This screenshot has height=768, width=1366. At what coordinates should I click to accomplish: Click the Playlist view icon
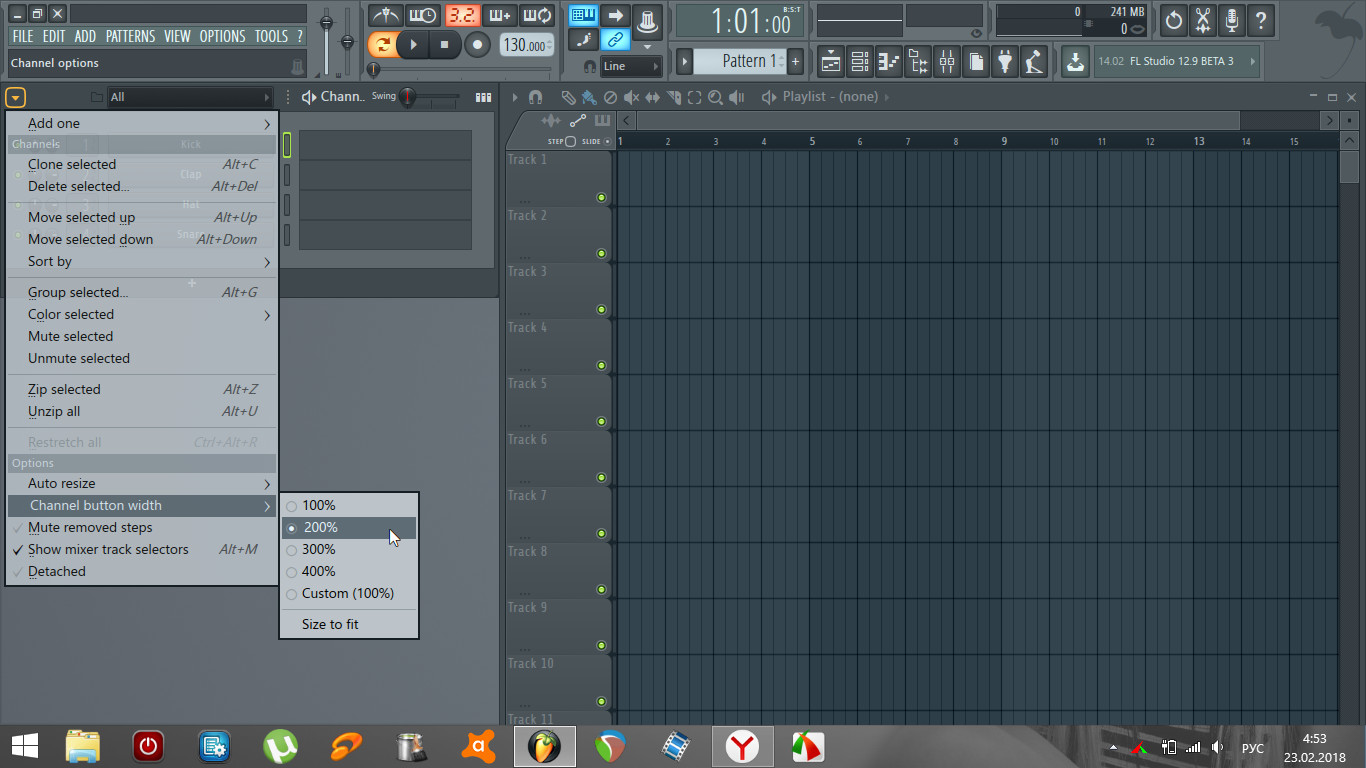click(830, 62)
